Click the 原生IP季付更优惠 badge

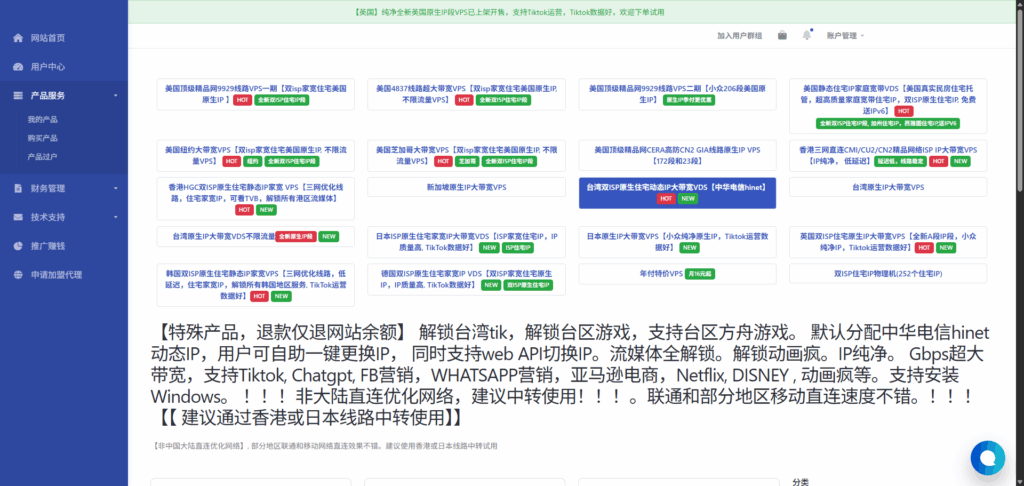pos(690,100)
